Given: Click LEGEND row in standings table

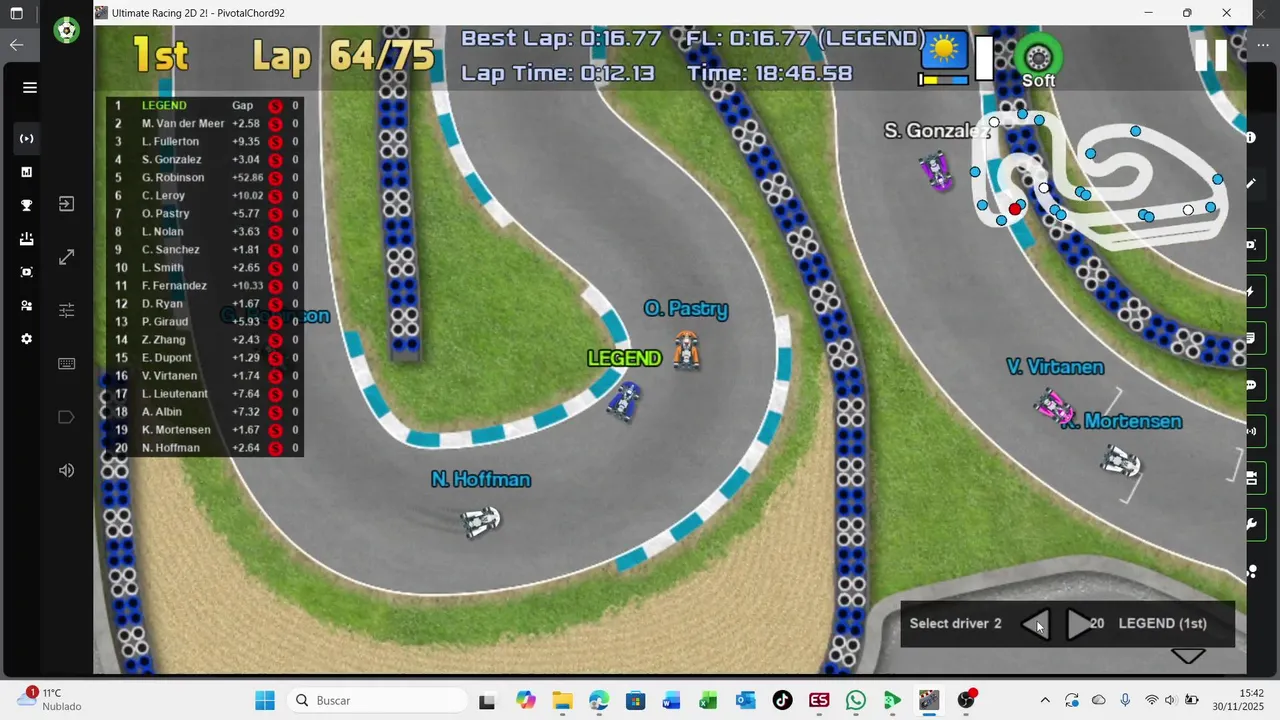Looking at the screenshot, I should click(205, 105).
